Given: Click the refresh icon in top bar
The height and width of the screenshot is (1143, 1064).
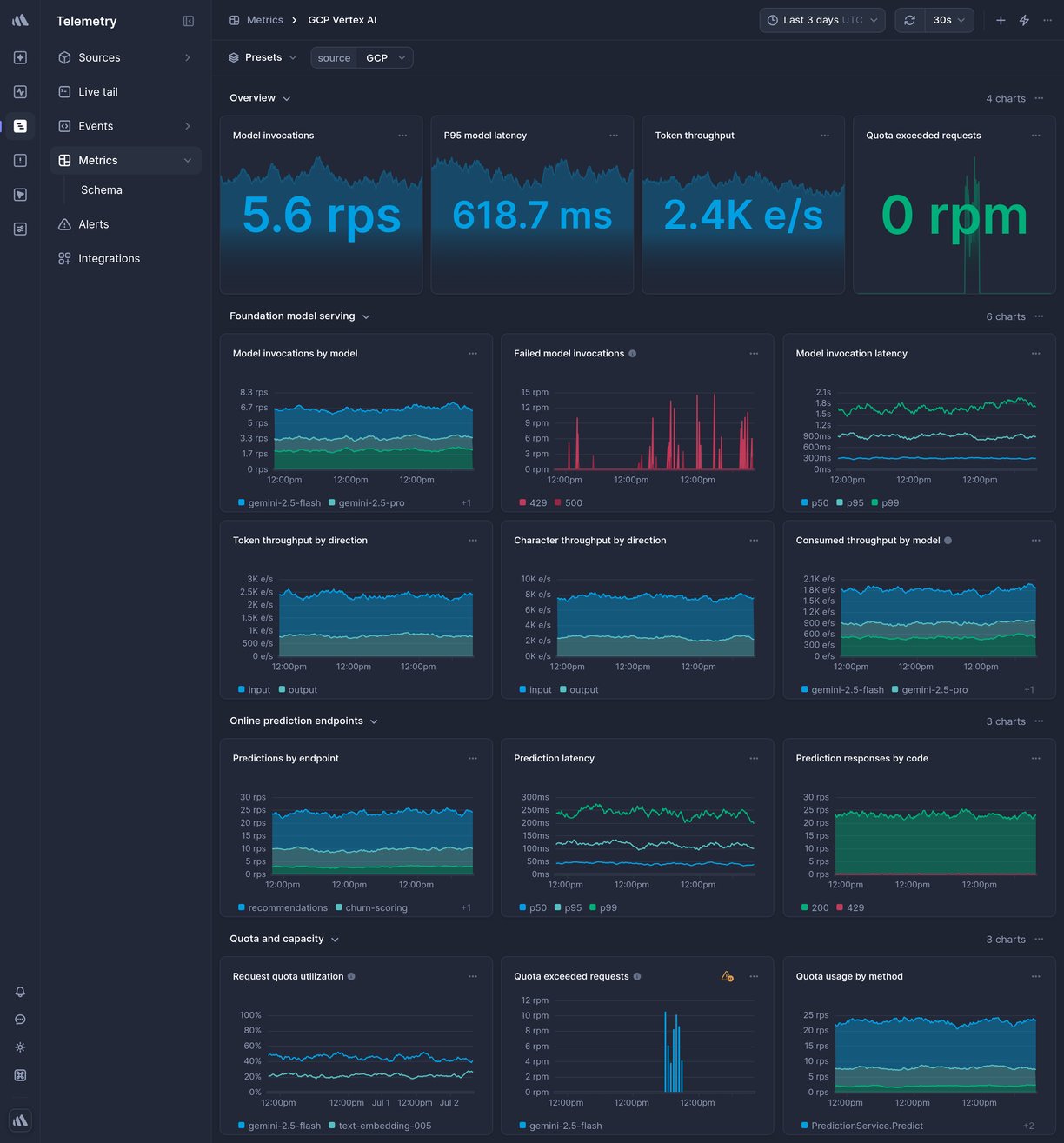Looking at the screenshot, I should click(909, 20).
